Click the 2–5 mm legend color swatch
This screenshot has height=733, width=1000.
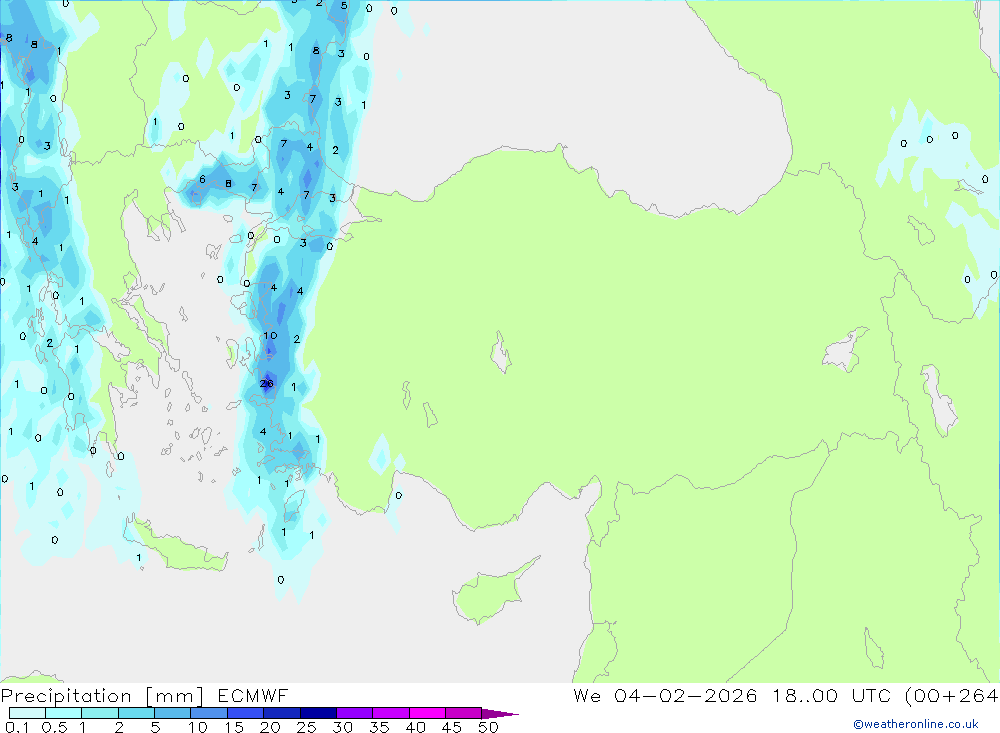coord(136,713)
